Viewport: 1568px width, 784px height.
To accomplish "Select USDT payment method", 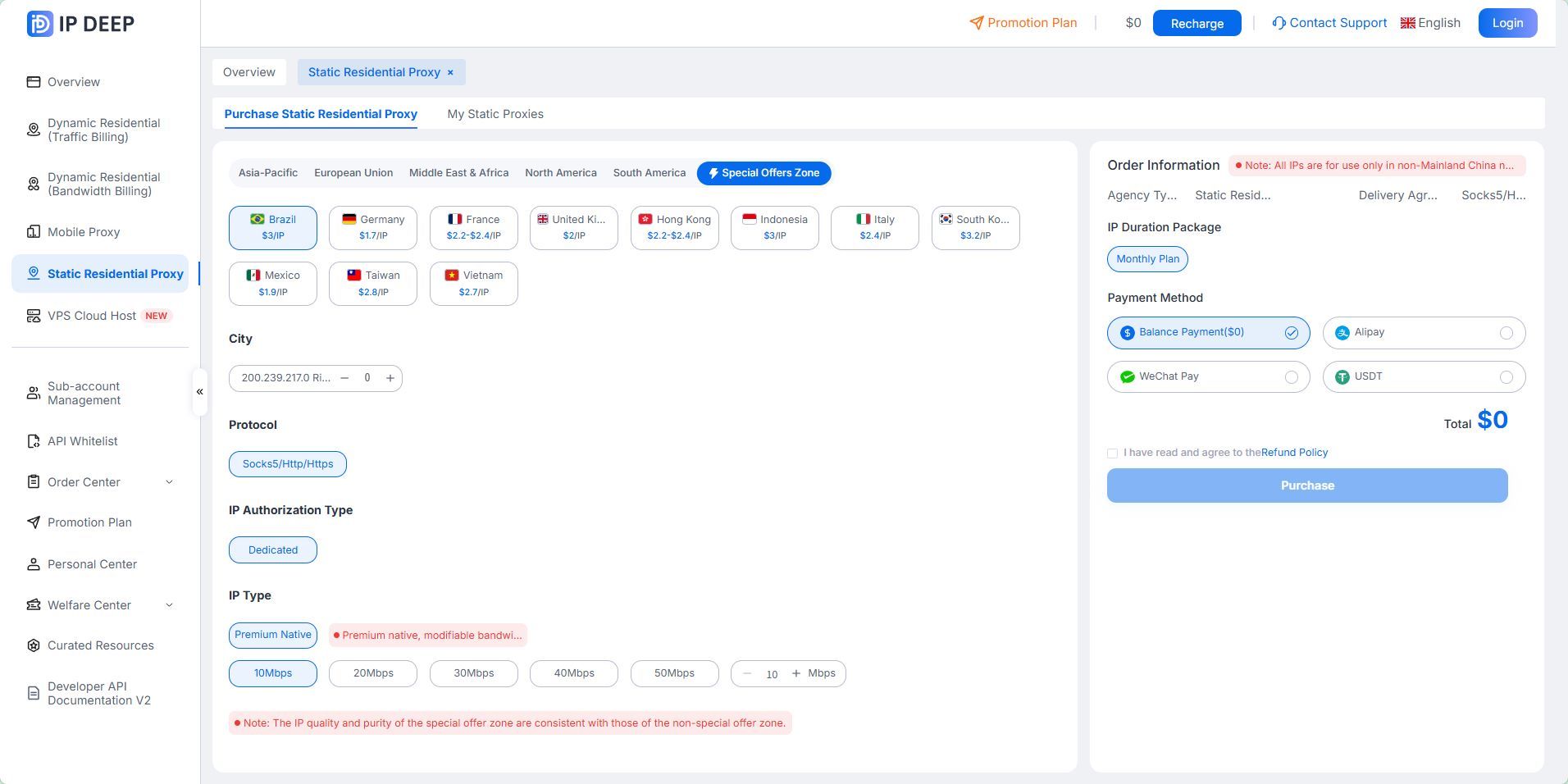I will tap(1424, 376).
